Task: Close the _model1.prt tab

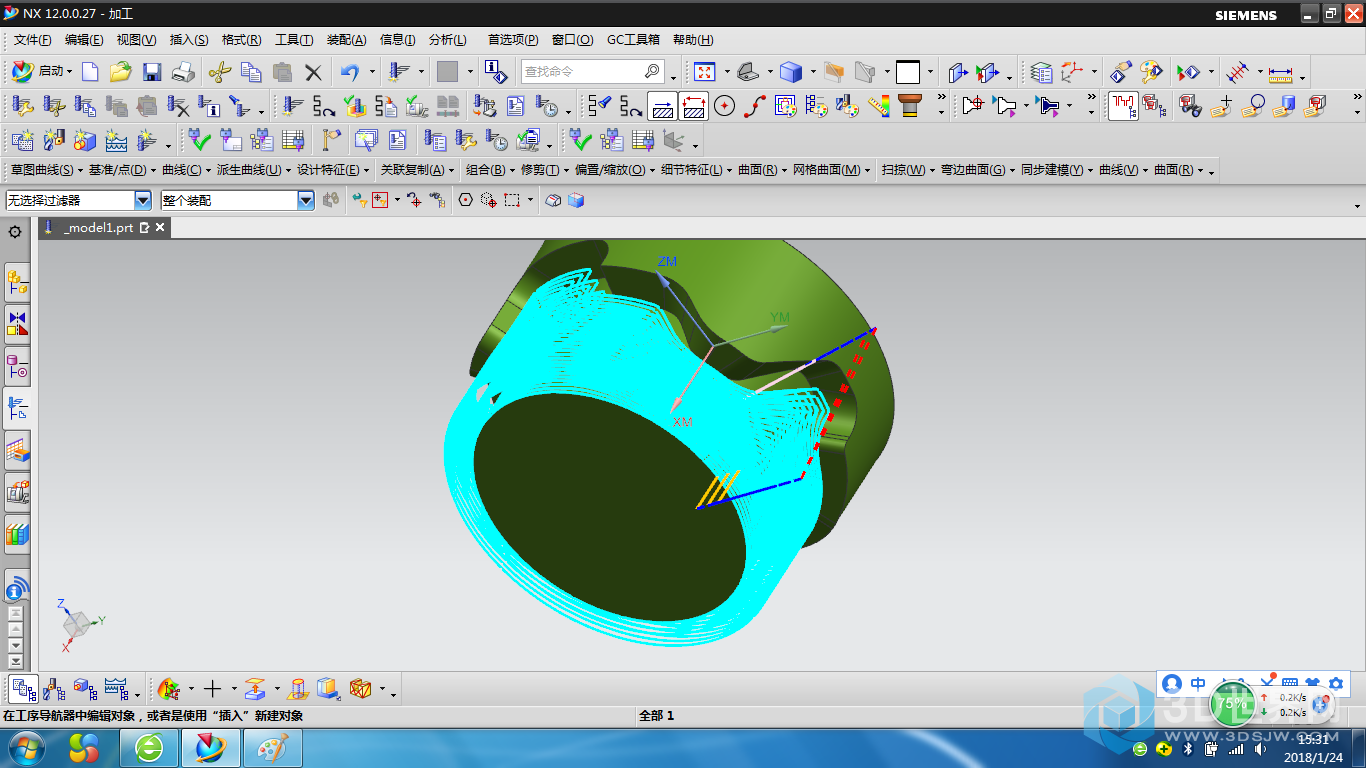Action: [x=159, y=228]
